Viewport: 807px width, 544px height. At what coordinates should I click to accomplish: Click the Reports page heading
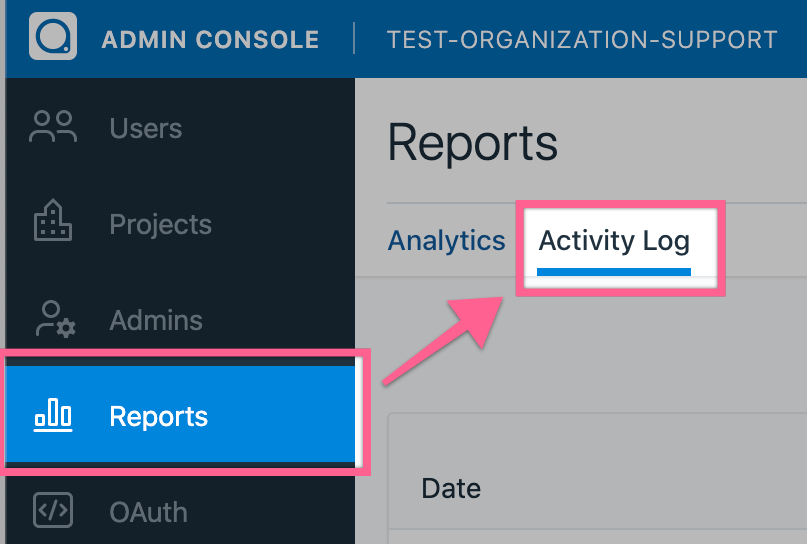[x=472, y=143]
